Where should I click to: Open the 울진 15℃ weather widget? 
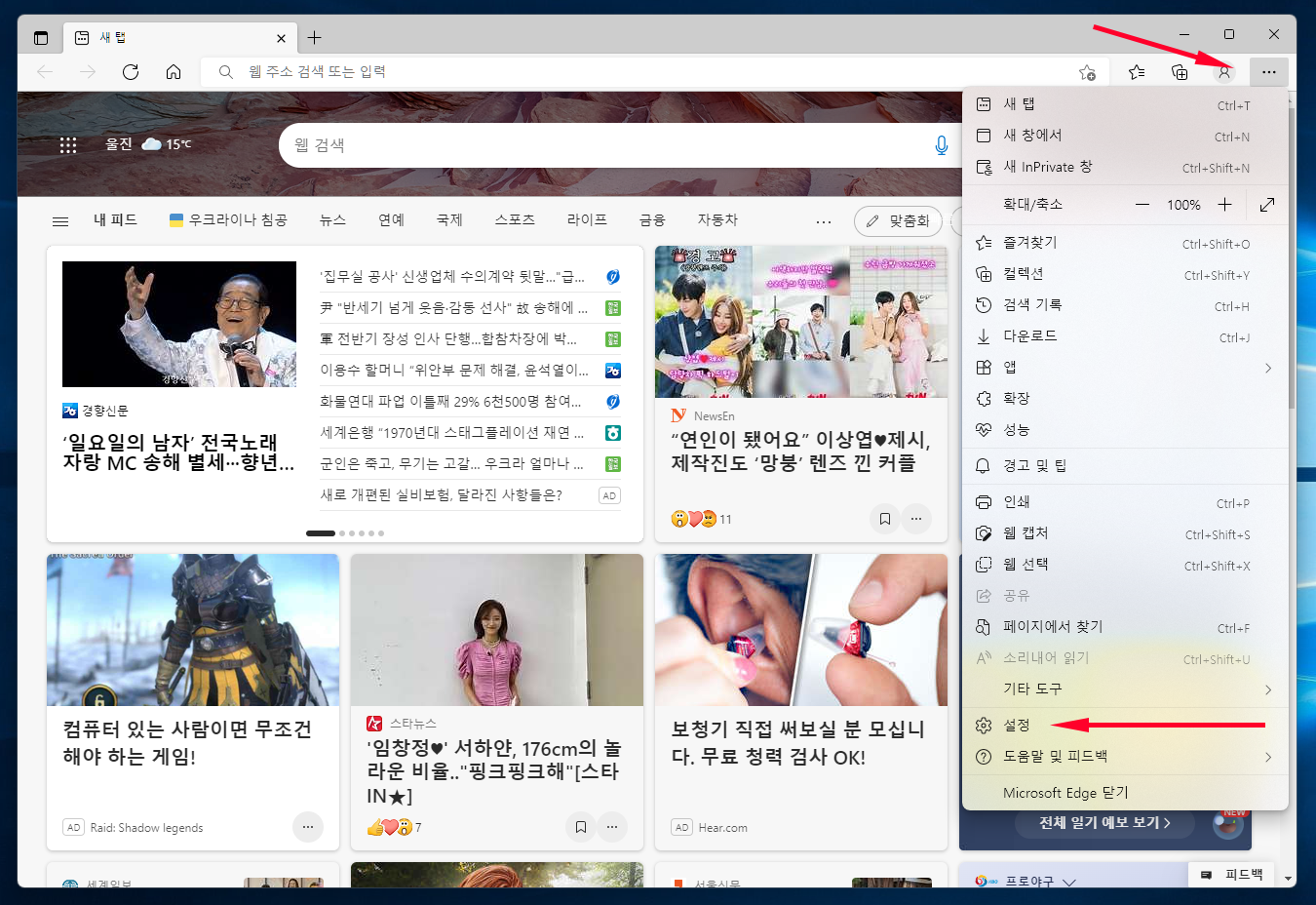[x=148, y=144]
